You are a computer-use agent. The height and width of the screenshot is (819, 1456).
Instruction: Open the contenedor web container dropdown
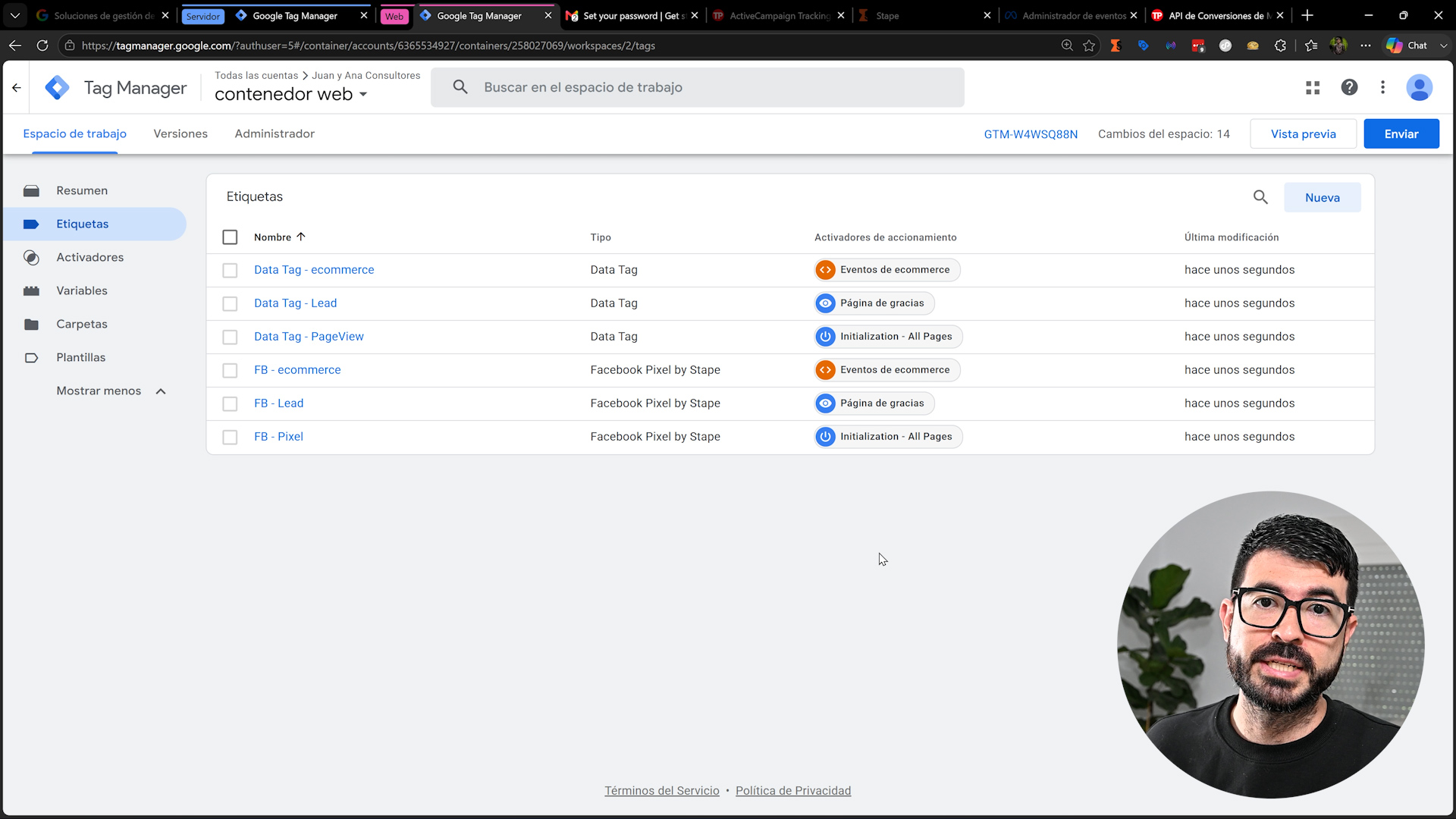coord(290,94)
